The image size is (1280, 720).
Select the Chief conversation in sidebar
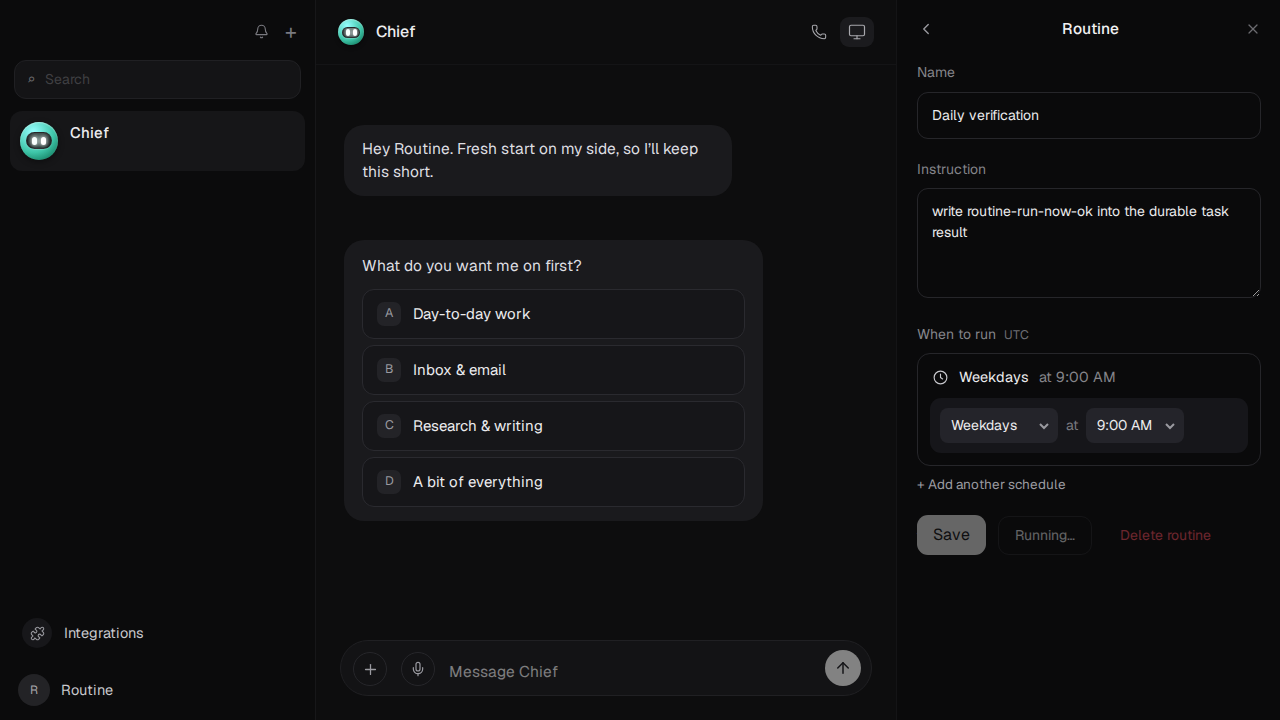pyautogui.click(x=157, y=141)
